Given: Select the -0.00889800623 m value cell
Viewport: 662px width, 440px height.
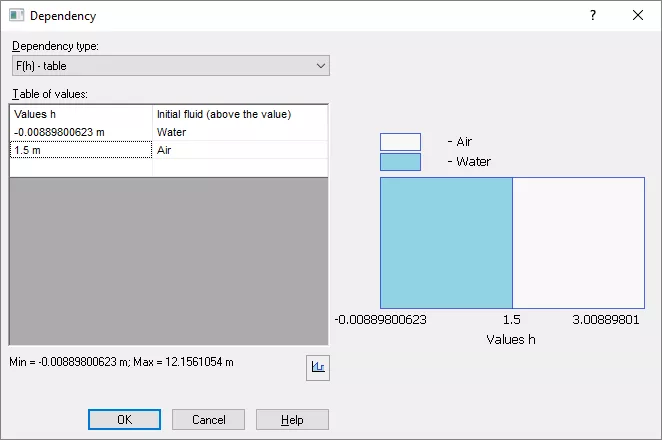Looking at the screenshot, I should [80, 131].
